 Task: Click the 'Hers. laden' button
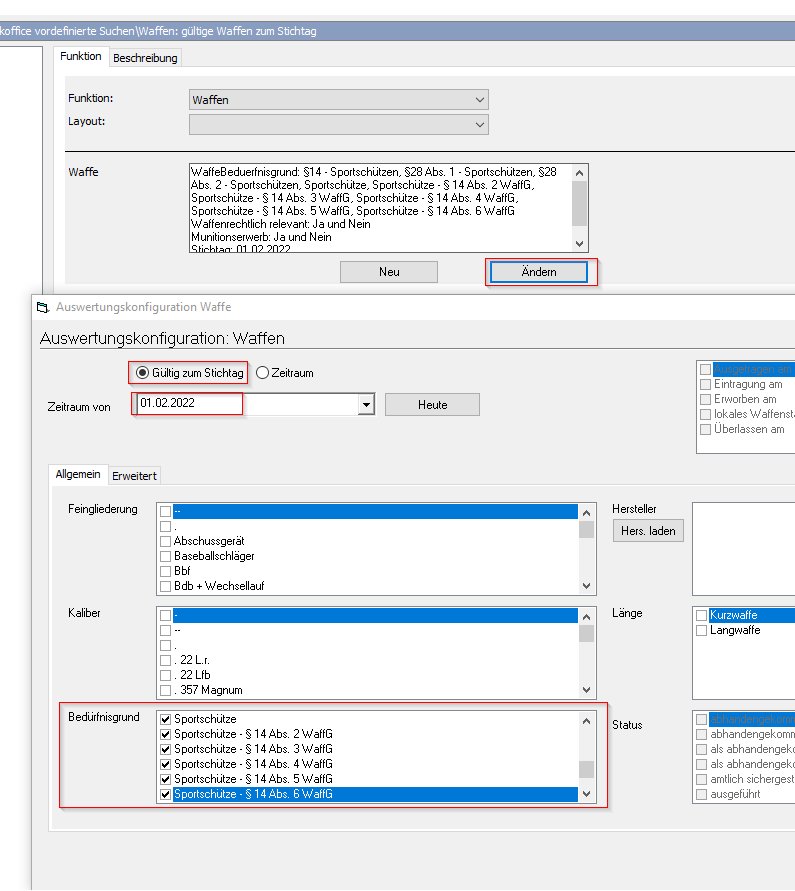(648, 531)
